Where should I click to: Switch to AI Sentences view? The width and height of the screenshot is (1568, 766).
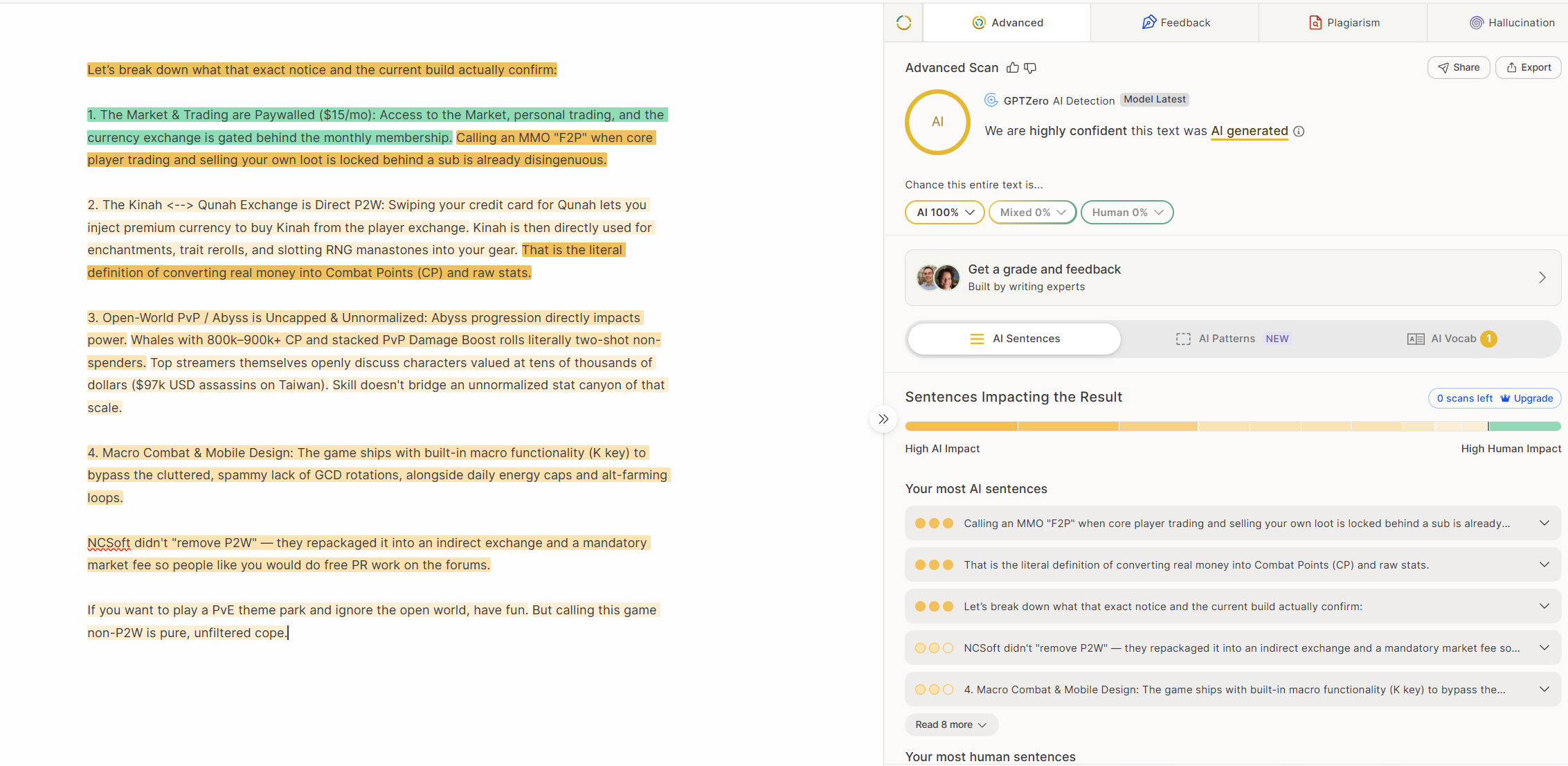click(x=1014, y=339)
